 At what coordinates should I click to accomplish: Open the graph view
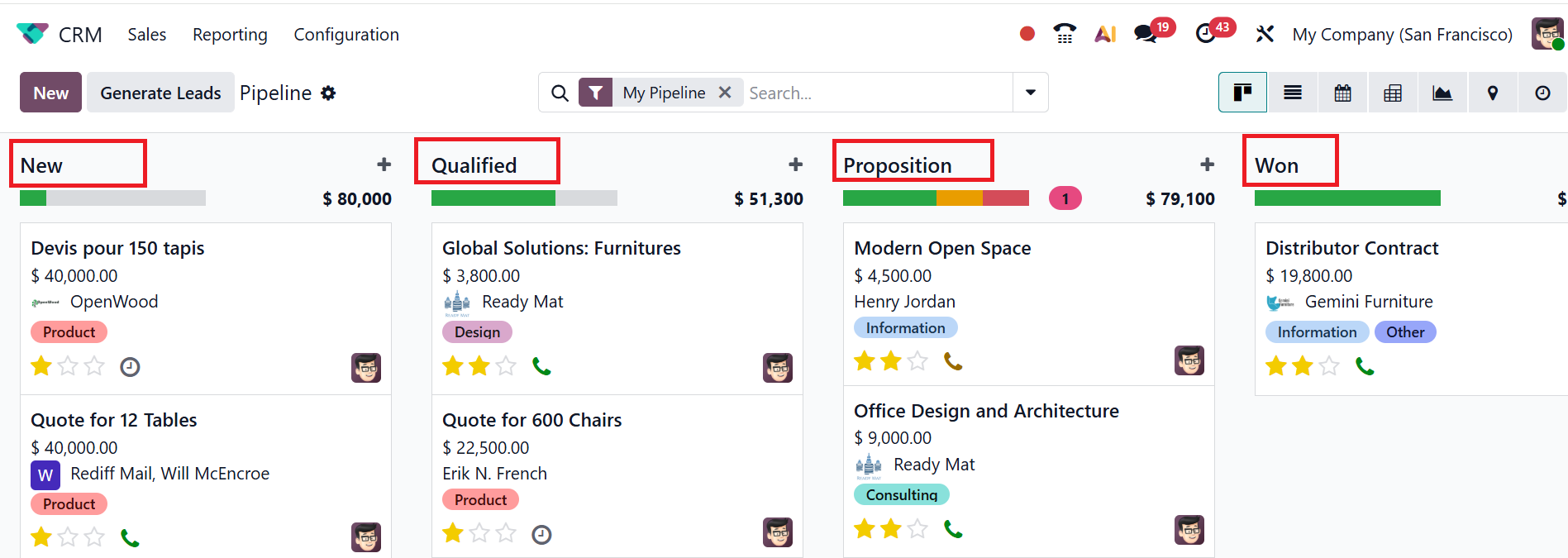click(x=1442, y=93)
